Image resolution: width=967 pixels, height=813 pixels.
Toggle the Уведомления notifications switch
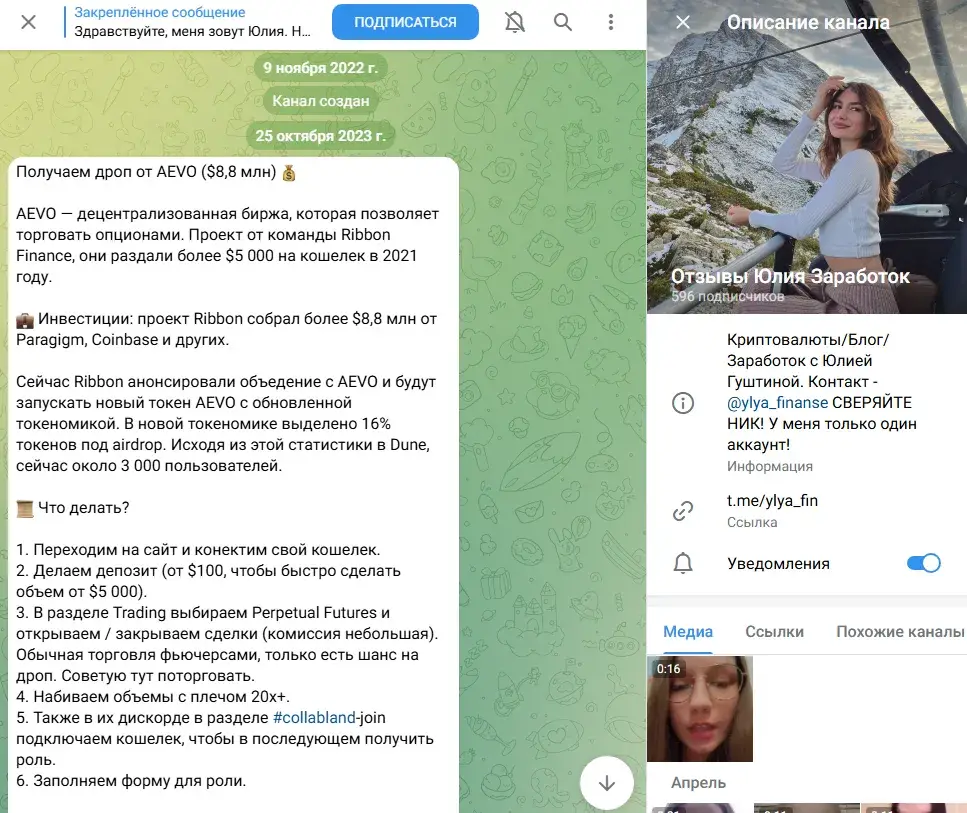click(x=923, y=563)
